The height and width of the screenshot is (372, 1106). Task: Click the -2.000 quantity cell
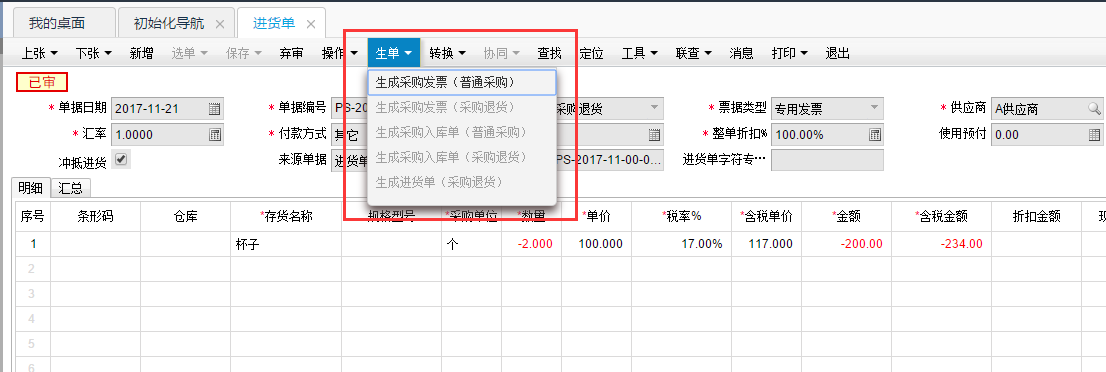532,244
